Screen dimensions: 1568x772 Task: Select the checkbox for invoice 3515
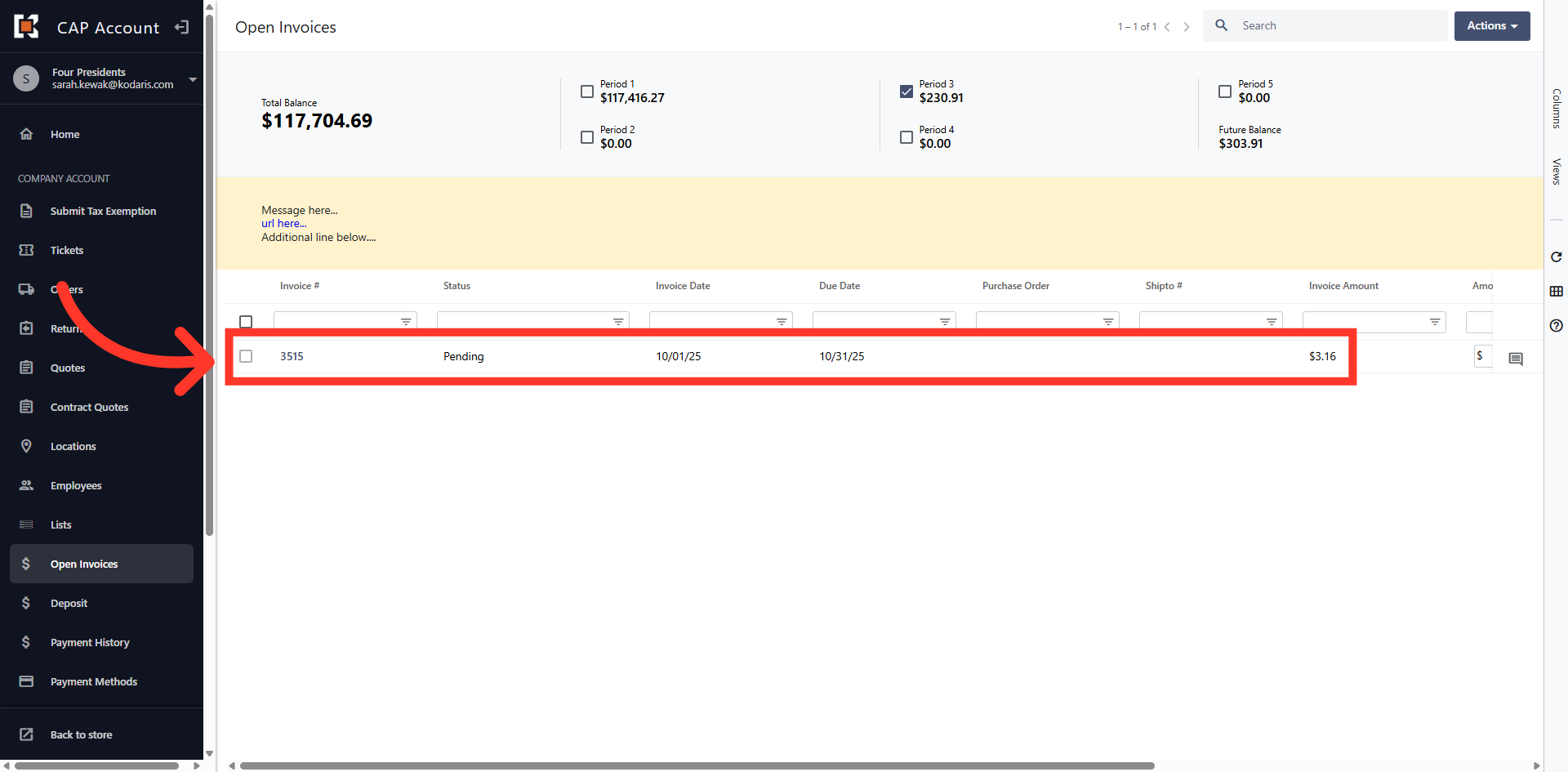(246, 356)
